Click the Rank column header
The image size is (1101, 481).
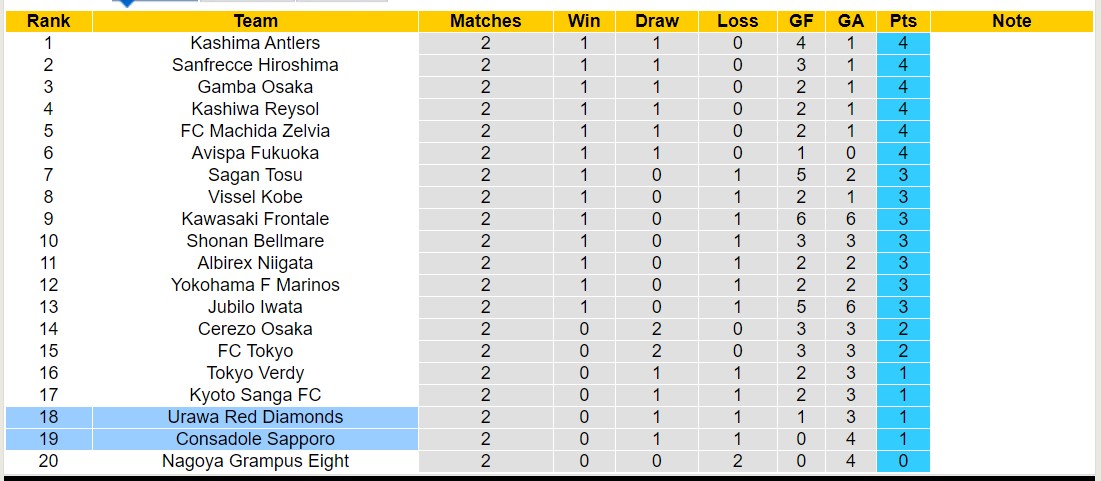pos(48,21)
